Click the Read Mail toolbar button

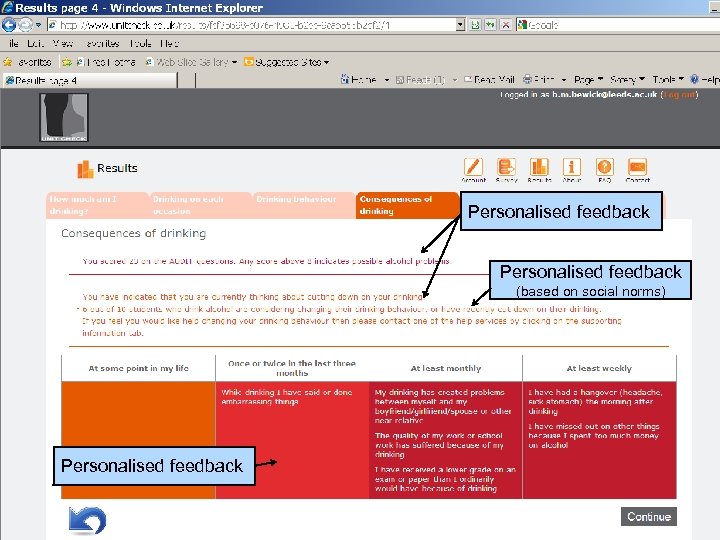click(x=489, y=80)
